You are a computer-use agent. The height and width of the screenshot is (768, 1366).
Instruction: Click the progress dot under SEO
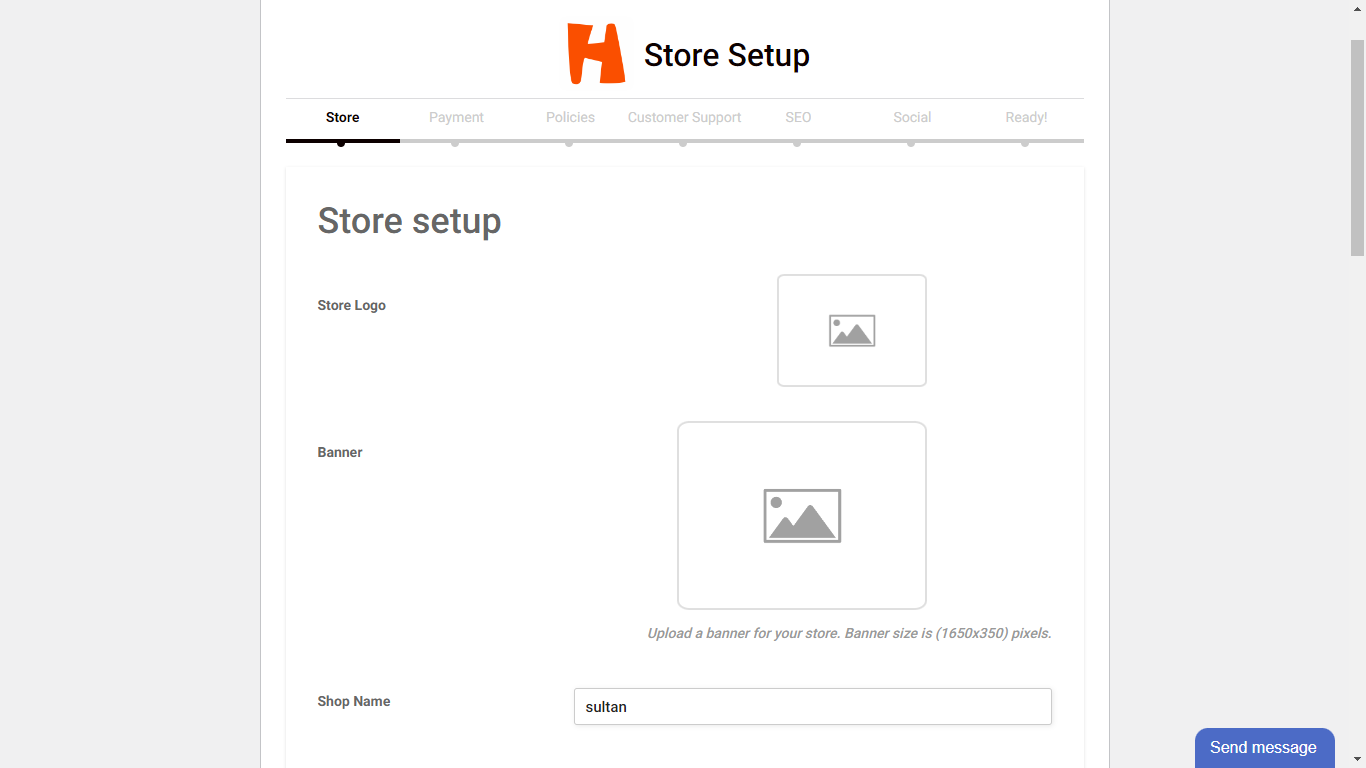pos(797,143)
